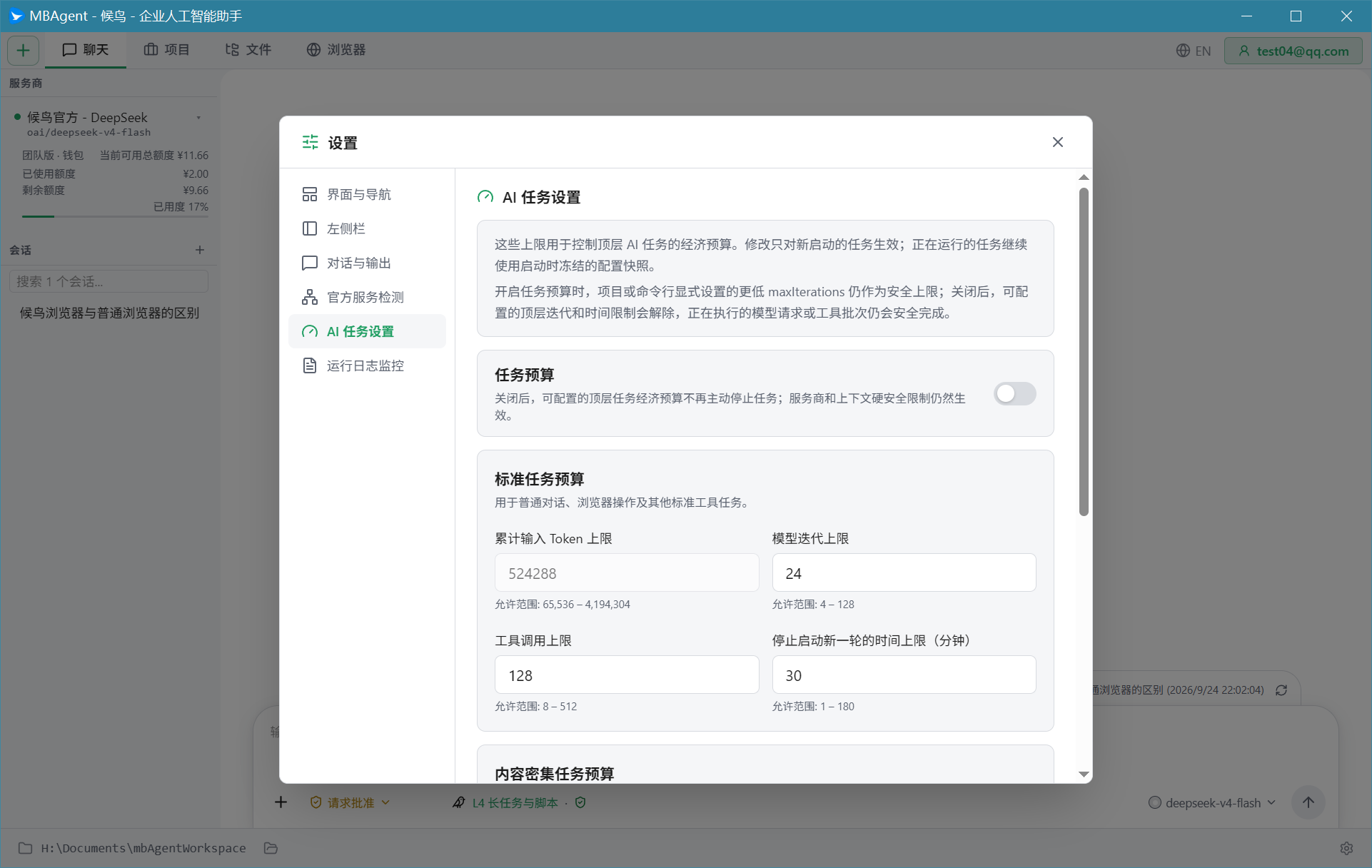Click the 标准任务预算 section heading
The height and width of the screenshot is (868, 1372).
click(540, 479)
